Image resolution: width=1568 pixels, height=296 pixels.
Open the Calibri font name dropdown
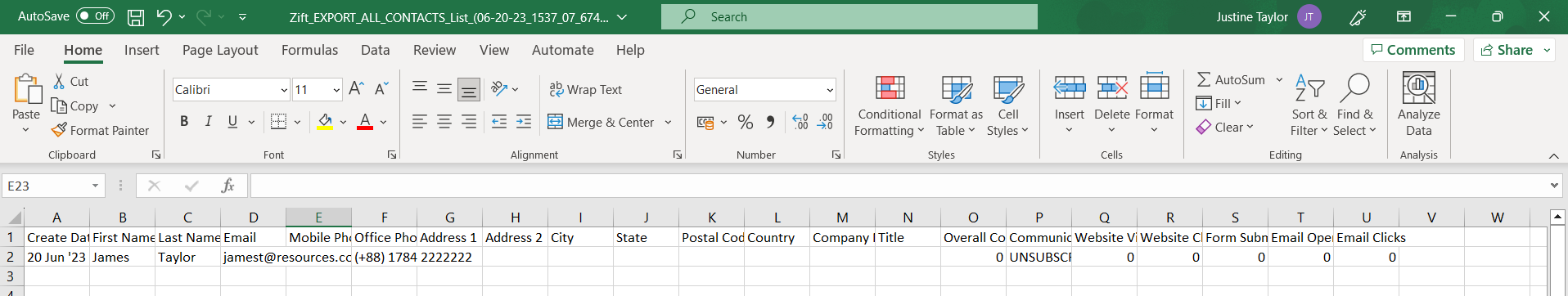(284, 90)
